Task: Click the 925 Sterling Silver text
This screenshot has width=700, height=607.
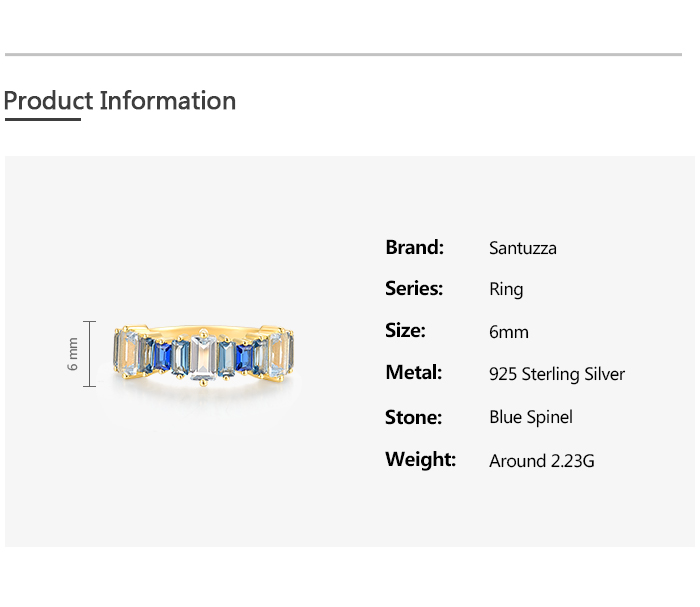Action: 557,374
